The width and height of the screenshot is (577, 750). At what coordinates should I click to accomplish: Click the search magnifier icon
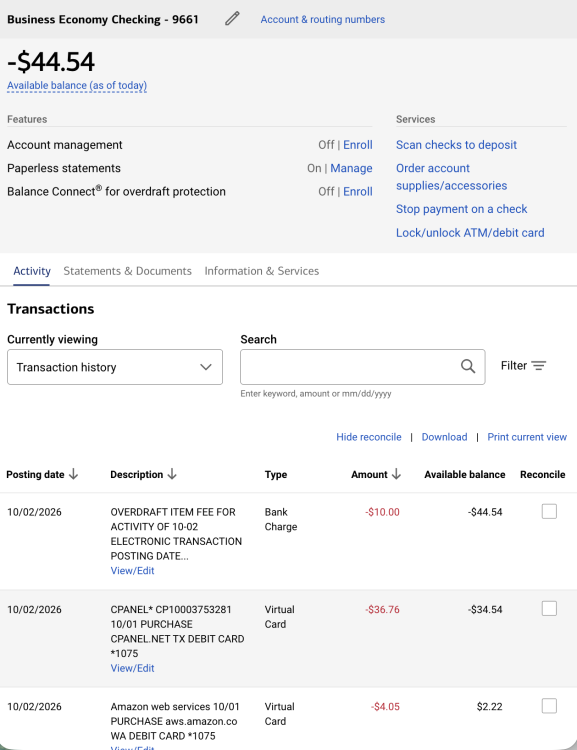pos(468,366)
